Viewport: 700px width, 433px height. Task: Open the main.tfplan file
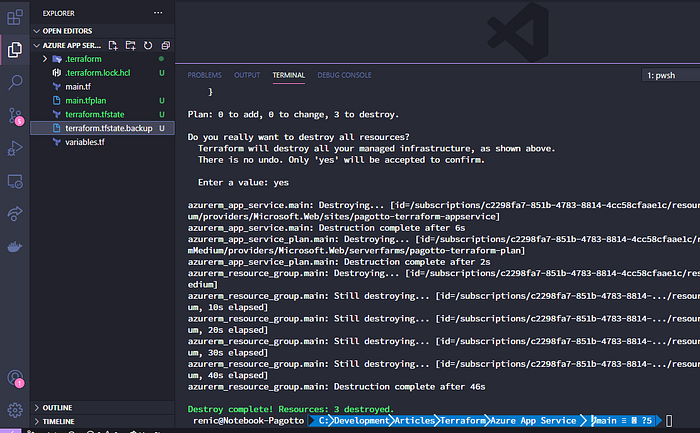102,100
